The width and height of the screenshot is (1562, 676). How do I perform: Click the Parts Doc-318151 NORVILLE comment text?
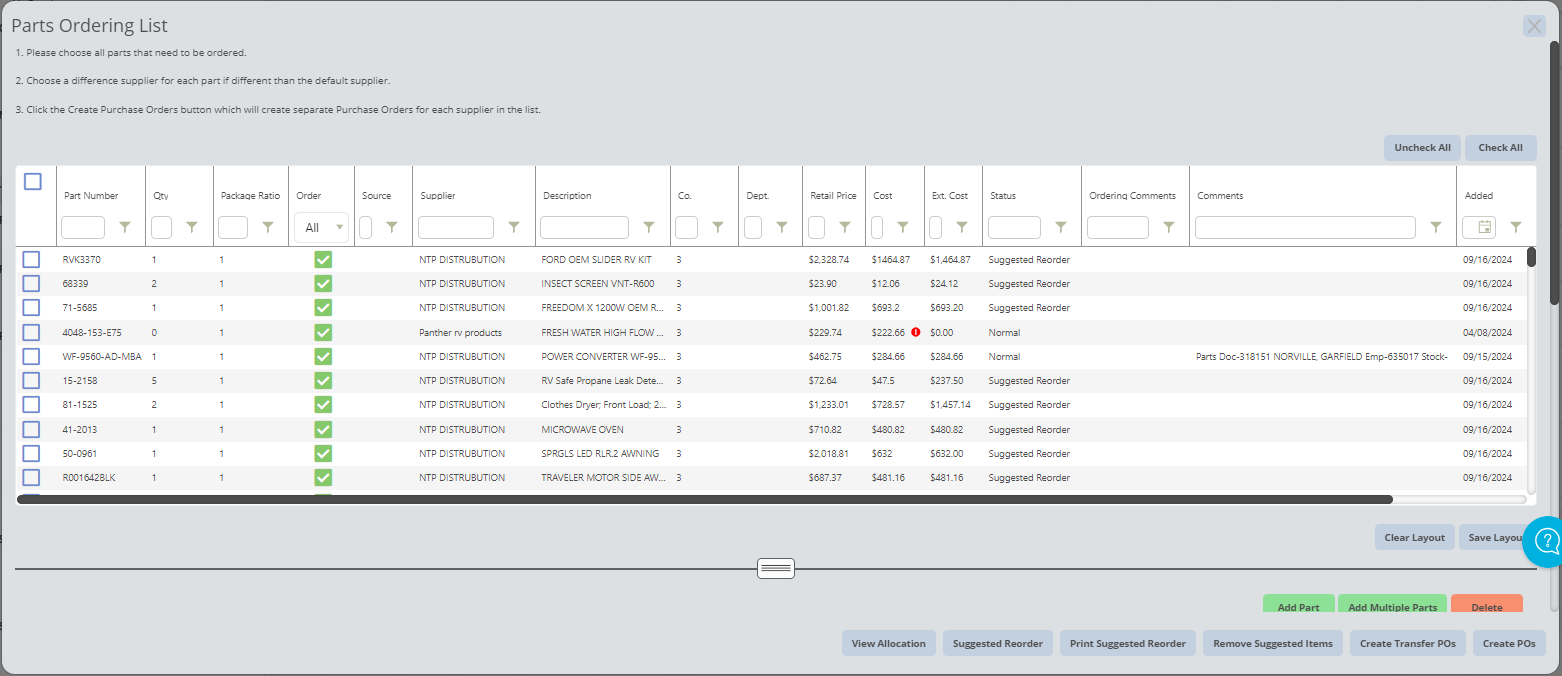[x=1322, y=356]
